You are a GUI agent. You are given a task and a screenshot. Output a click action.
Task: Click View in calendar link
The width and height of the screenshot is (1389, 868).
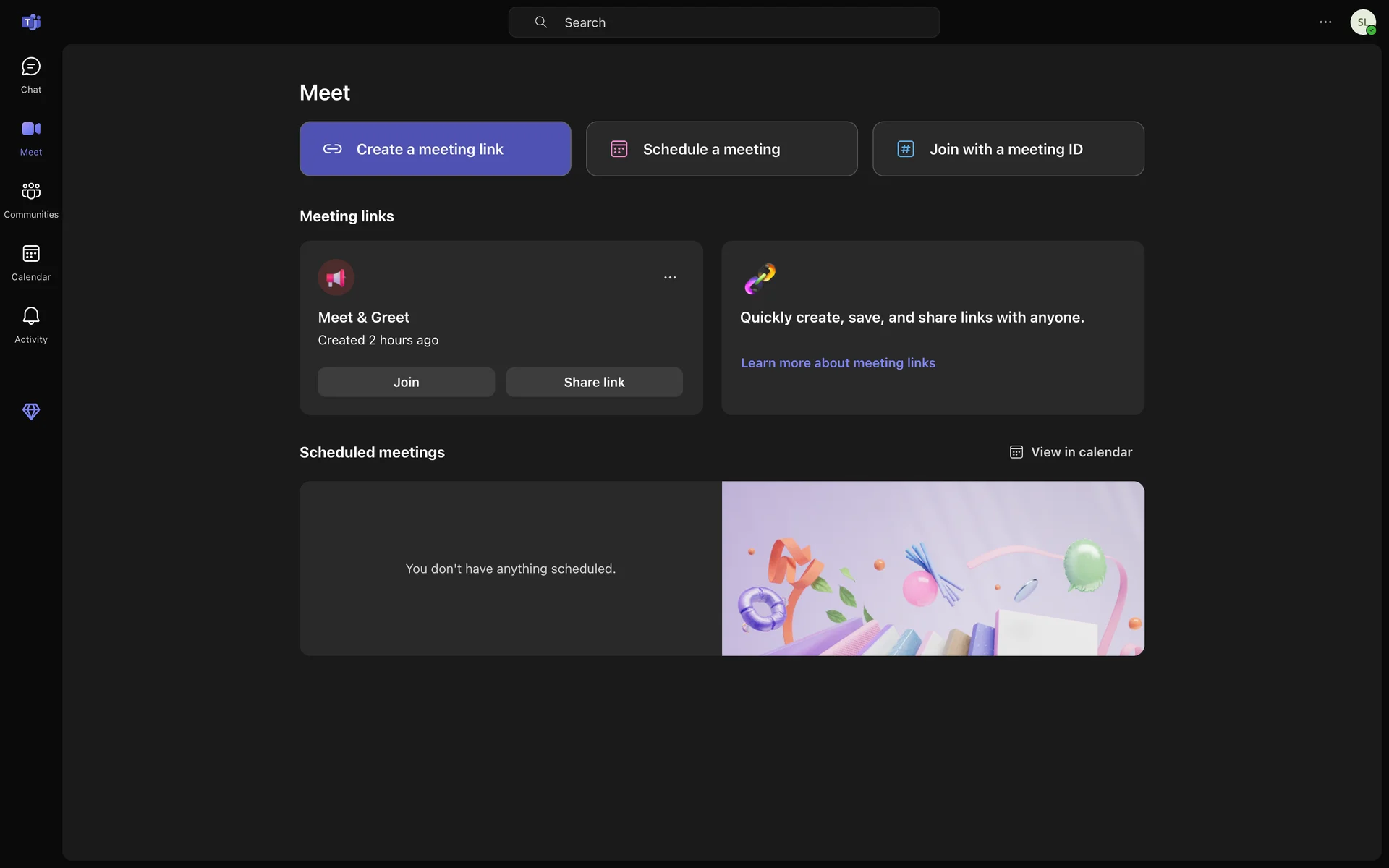(1071, 452)
